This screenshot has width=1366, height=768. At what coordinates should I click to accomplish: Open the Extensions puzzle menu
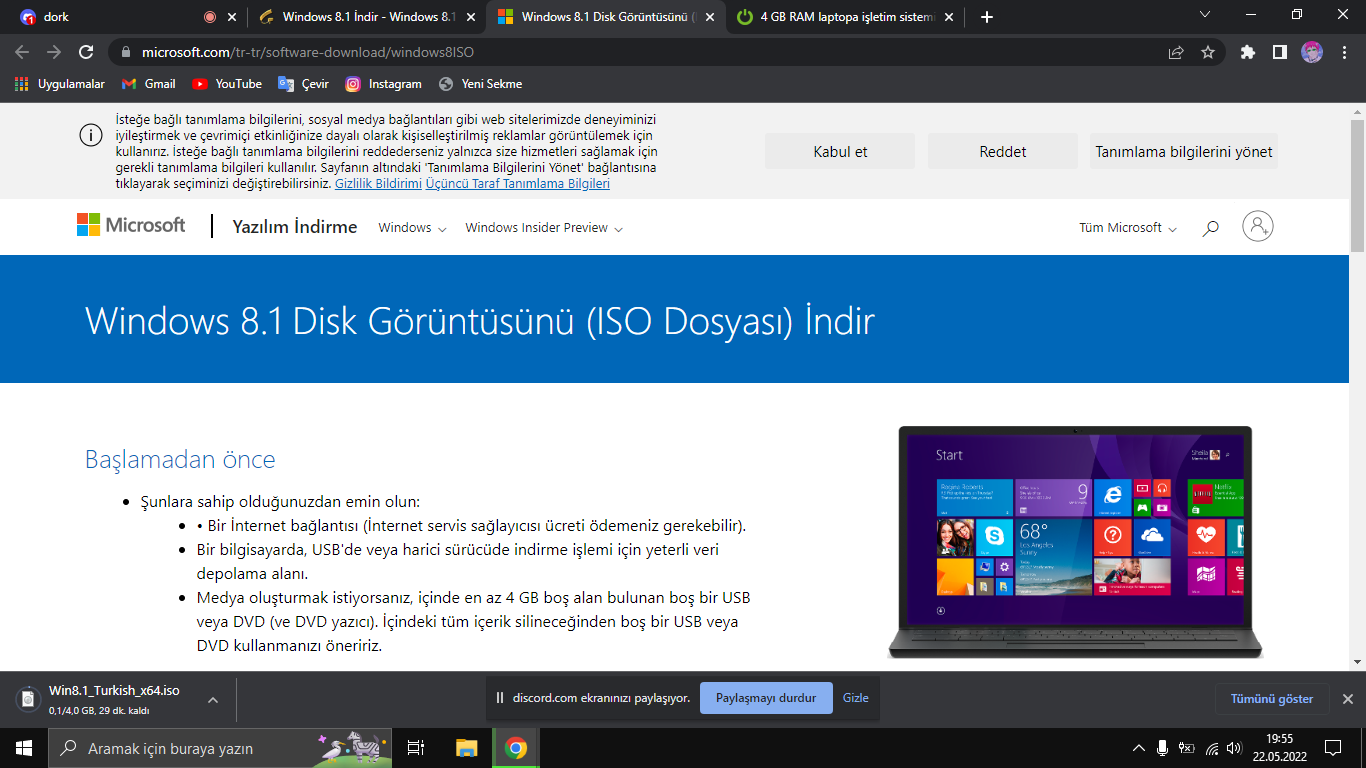click(1247, 52)
